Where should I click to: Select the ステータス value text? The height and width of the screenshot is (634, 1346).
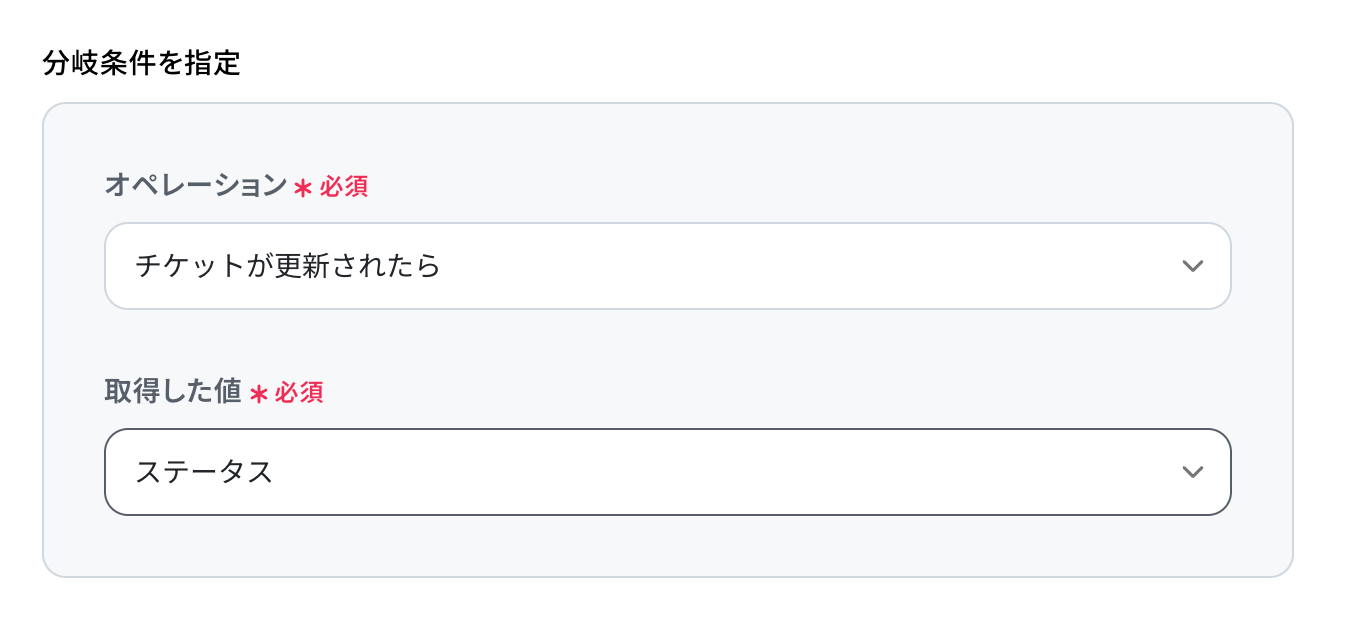204,473
